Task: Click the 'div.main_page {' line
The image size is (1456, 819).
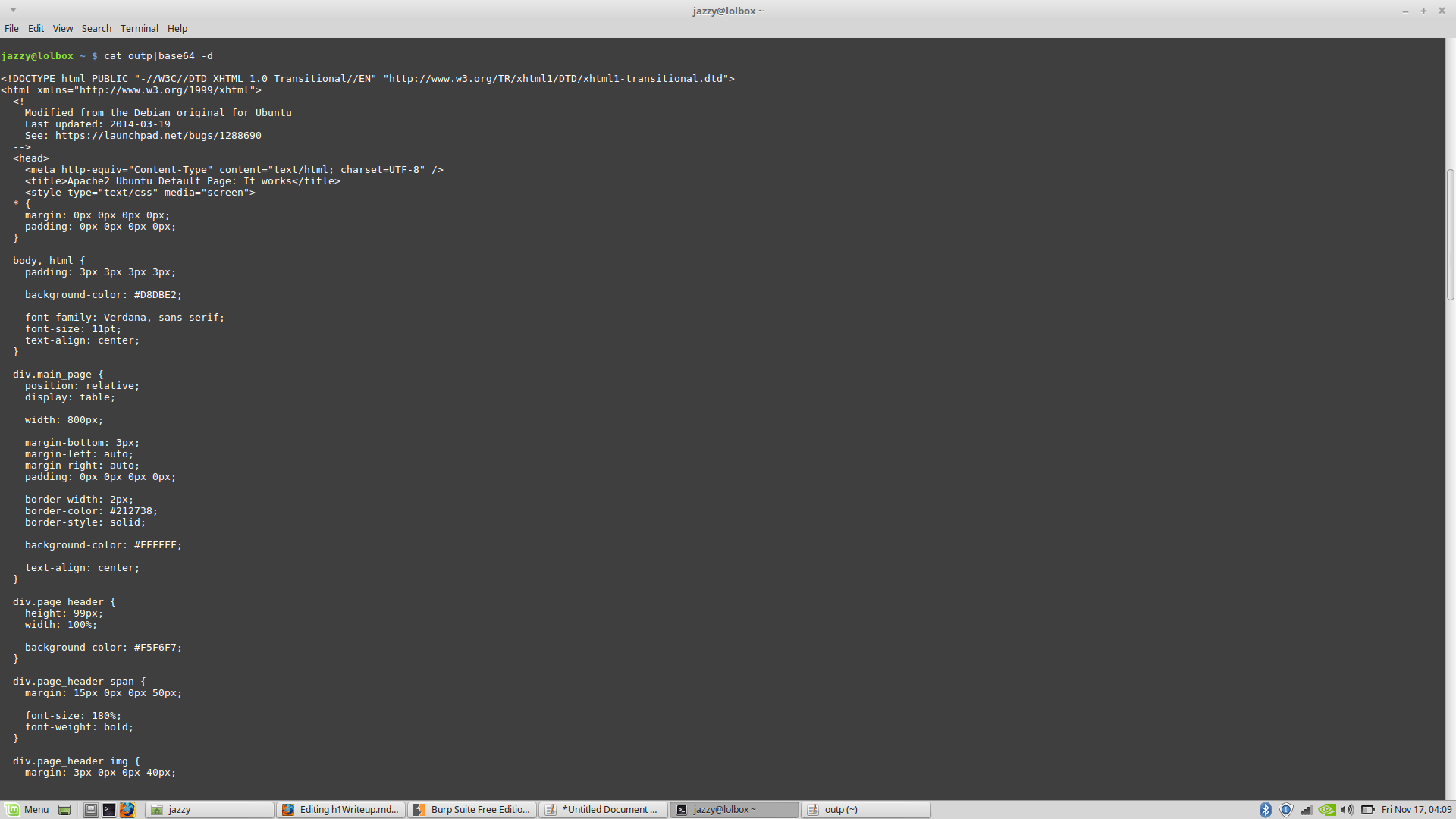Action: (x=58, y=375)
